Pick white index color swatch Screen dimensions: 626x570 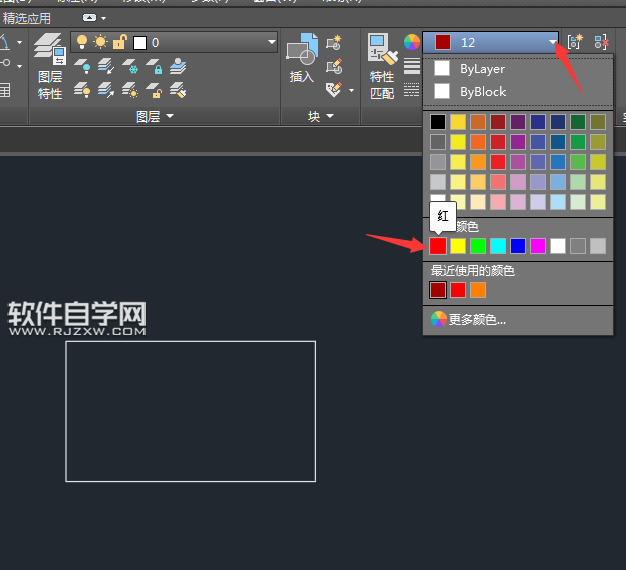pos(558,246)
